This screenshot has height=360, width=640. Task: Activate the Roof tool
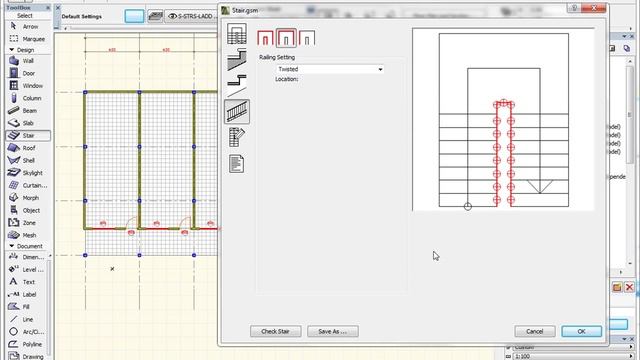click(x=28, y=148)
